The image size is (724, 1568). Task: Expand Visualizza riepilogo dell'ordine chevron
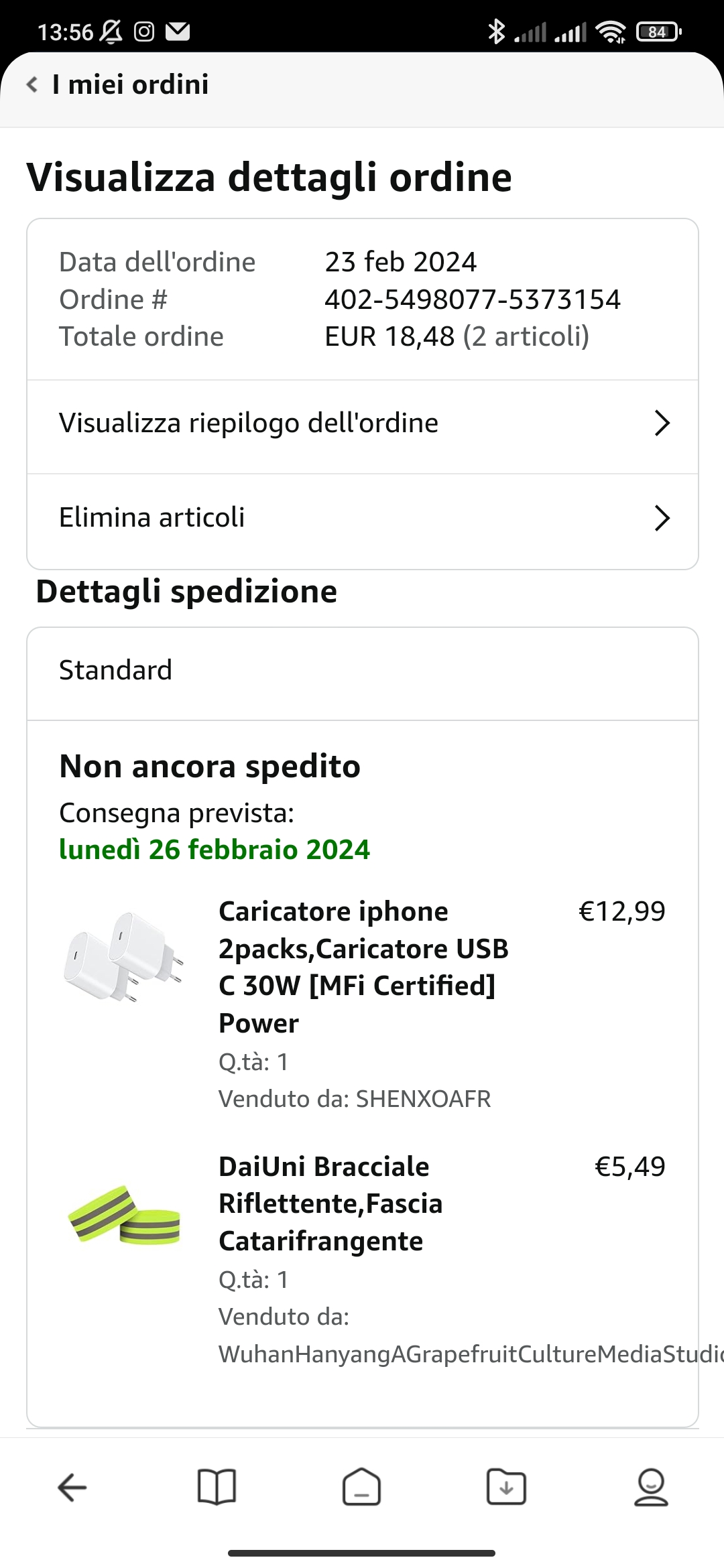pos(662,423)
